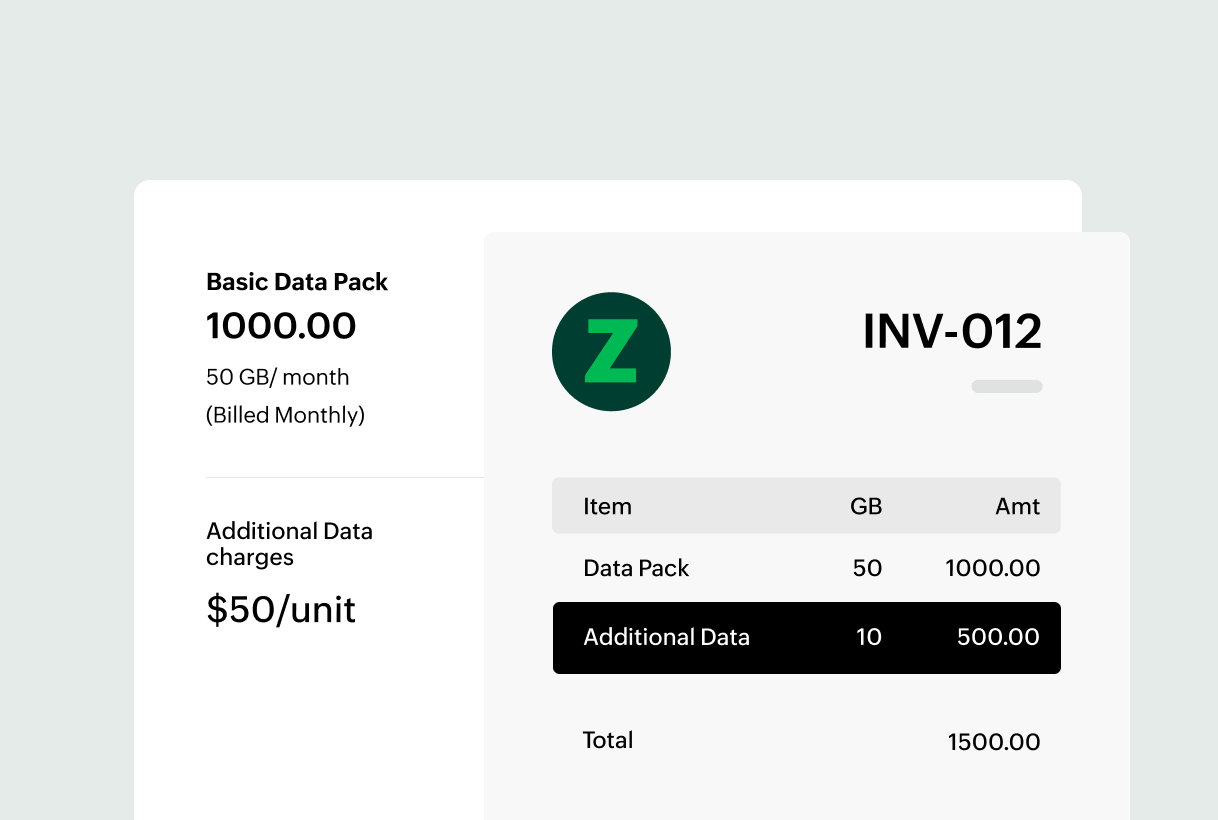Click the 10 GB value in Additional Data row
Screen dimensions: 1218x820
point(868,637)
